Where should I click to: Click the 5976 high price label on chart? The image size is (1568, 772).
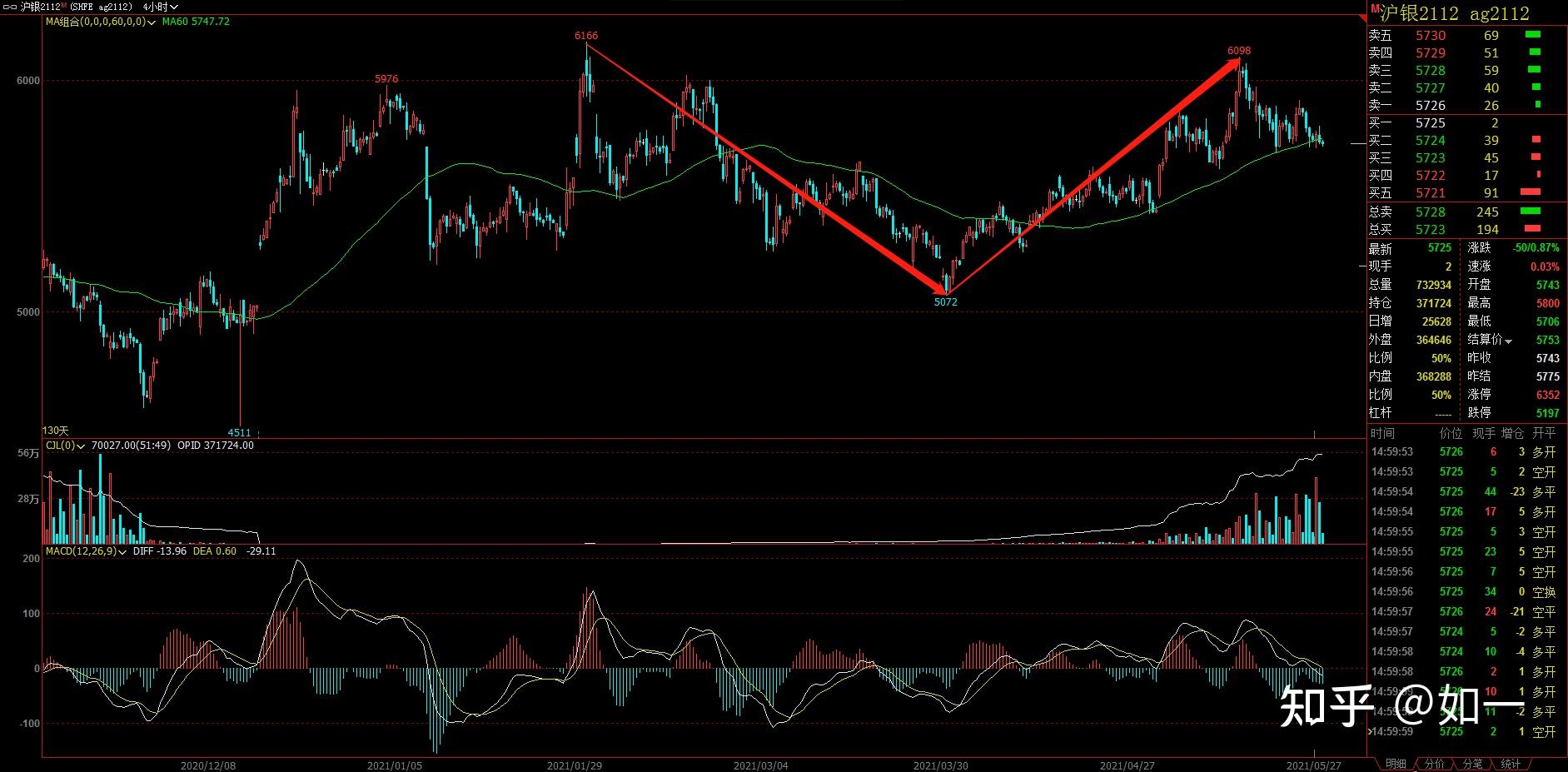[386, 79]
